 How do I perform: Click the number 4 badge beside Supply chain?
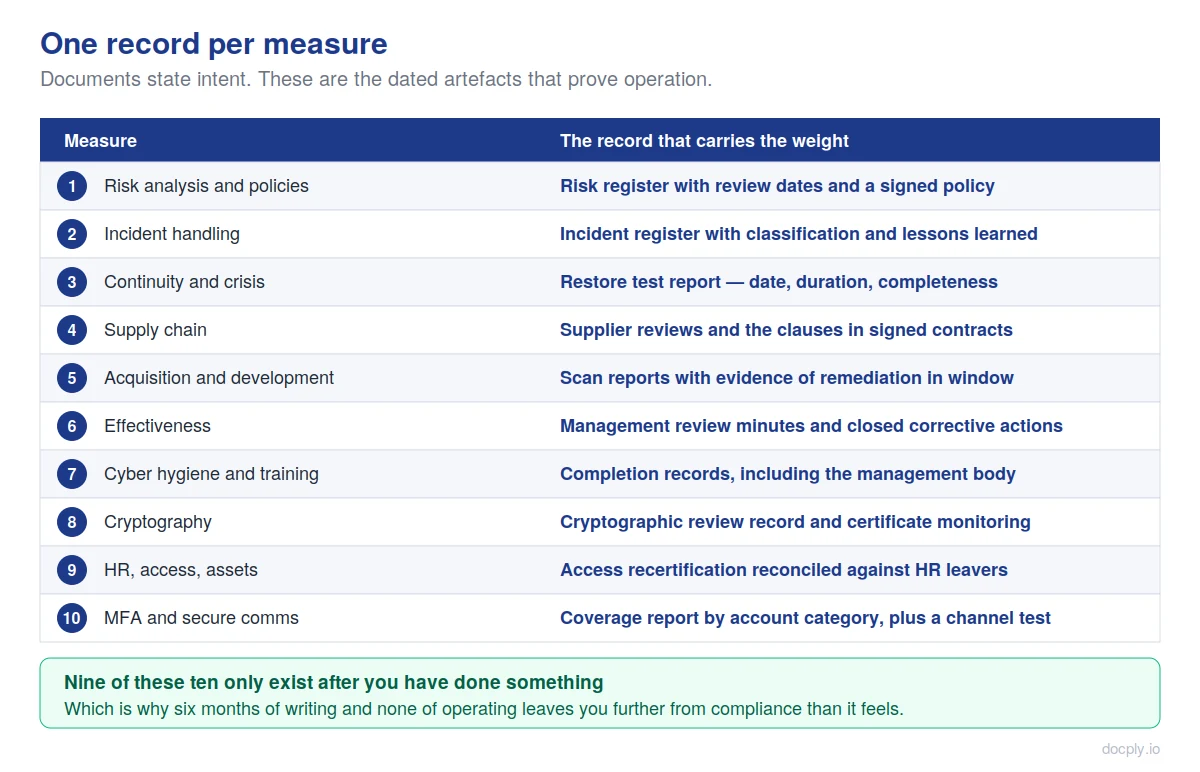pyautogui.click(x=72, y=330)
